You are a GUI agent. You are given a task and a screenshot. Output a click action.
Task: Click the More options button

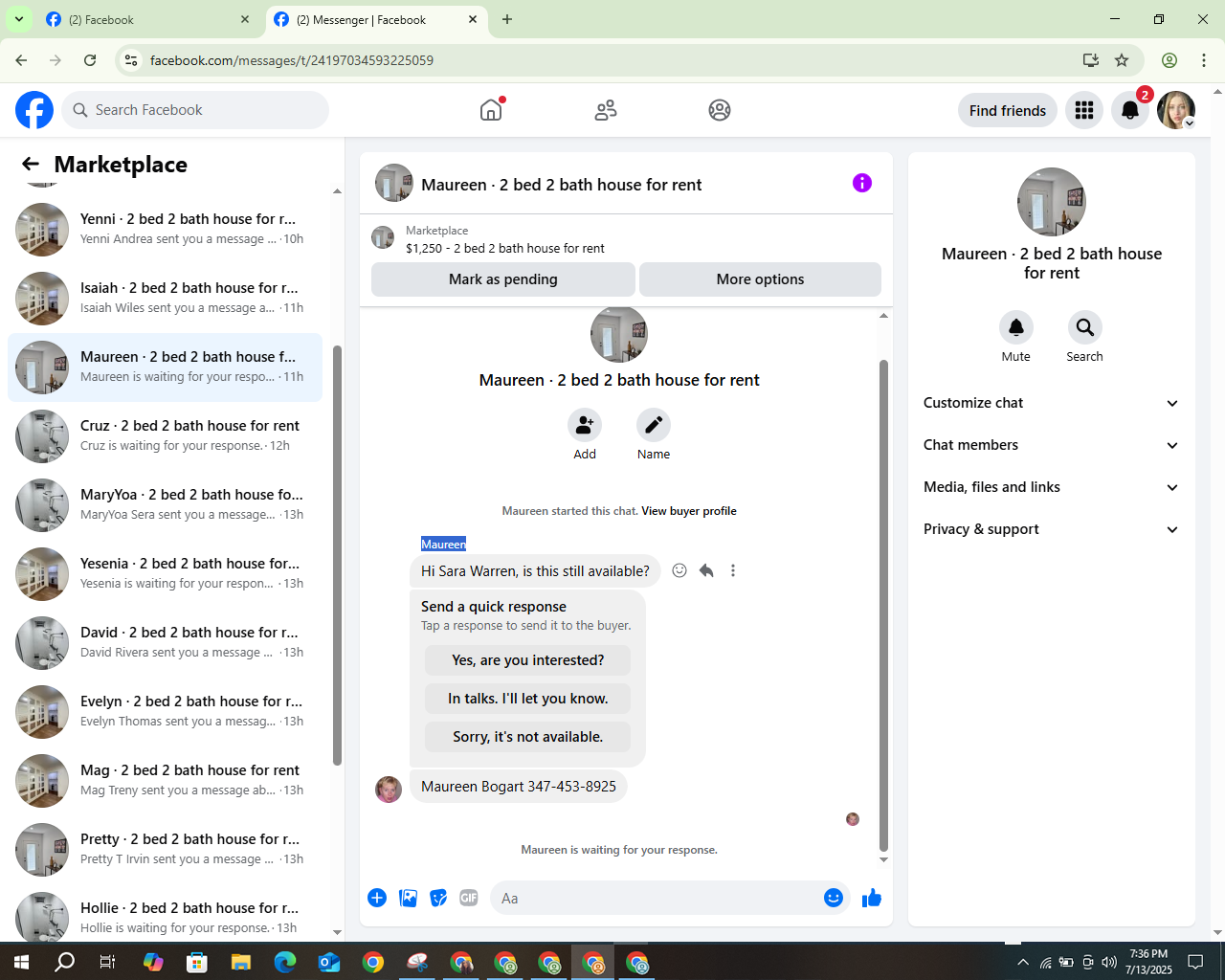[x=760, y=279]
